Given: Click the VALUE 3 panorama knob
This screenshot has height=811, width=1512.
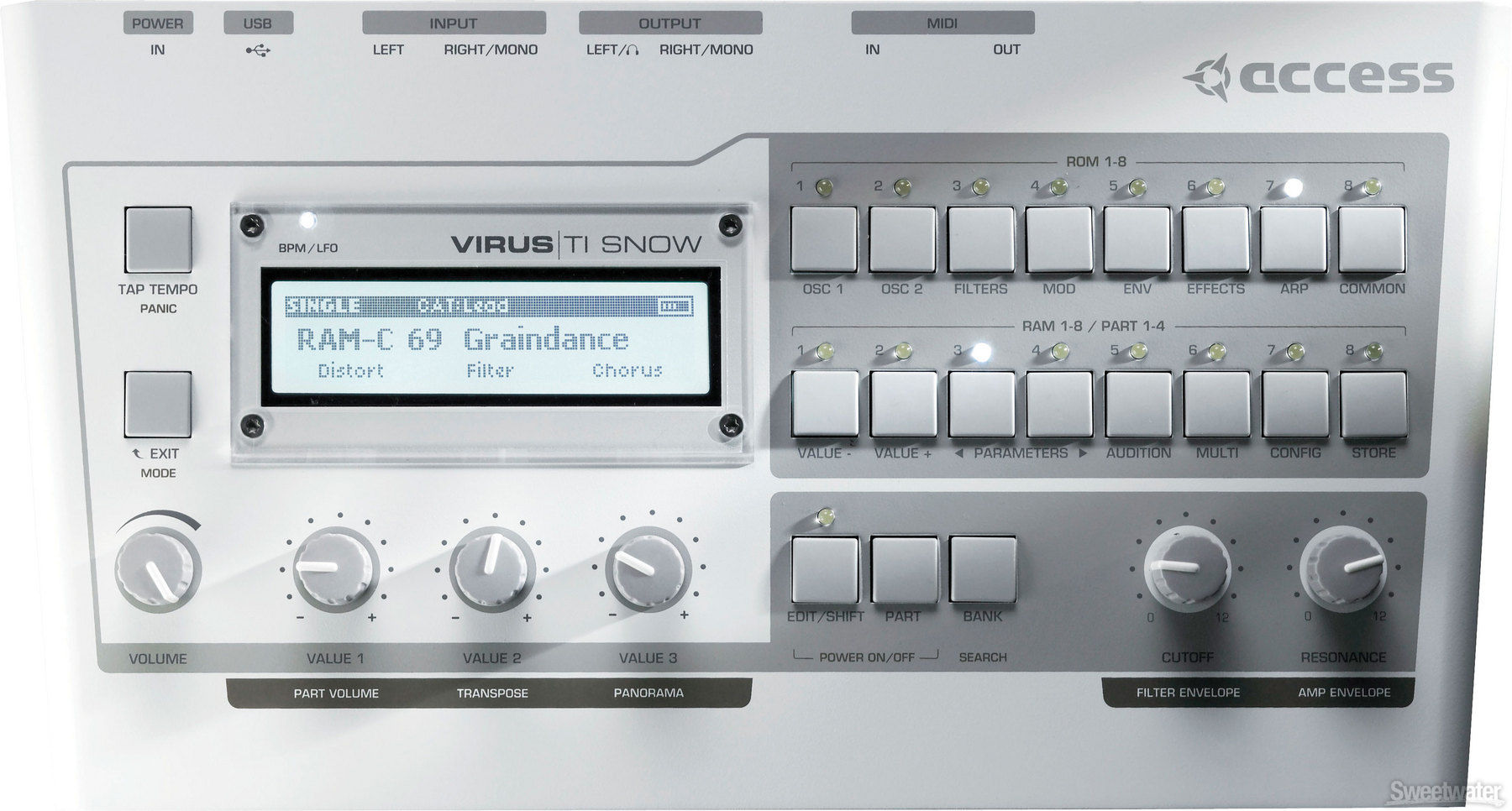Looking at the screenshot, I should click(x=648, y=569).
